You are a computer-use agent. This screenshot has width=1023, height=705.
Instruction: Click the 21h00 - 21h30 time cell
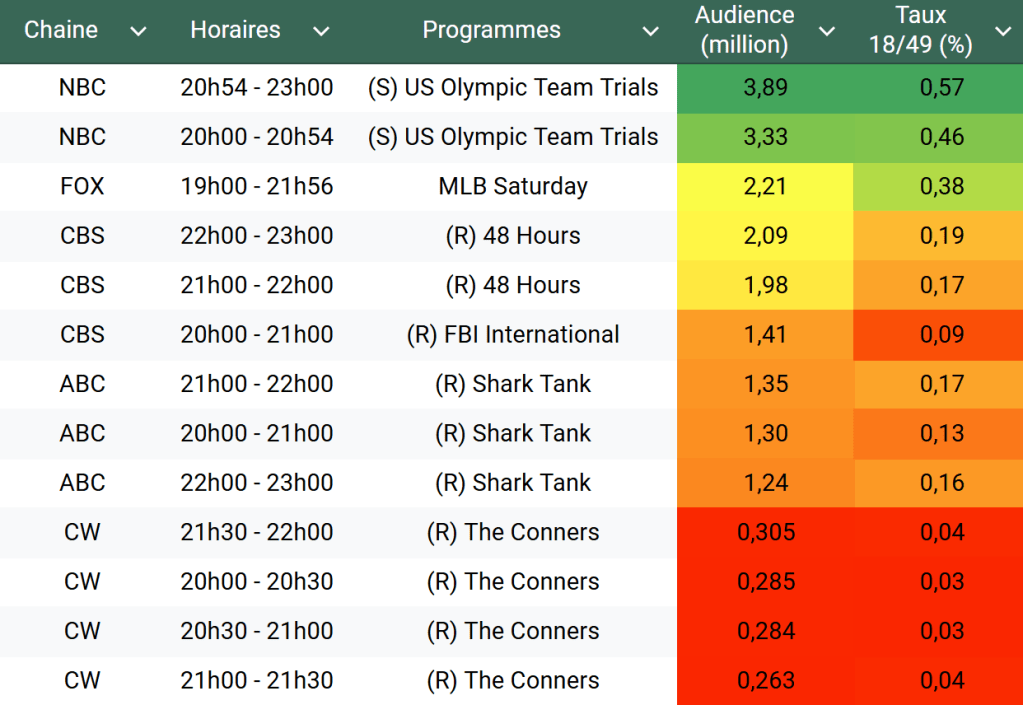[257, 680]
